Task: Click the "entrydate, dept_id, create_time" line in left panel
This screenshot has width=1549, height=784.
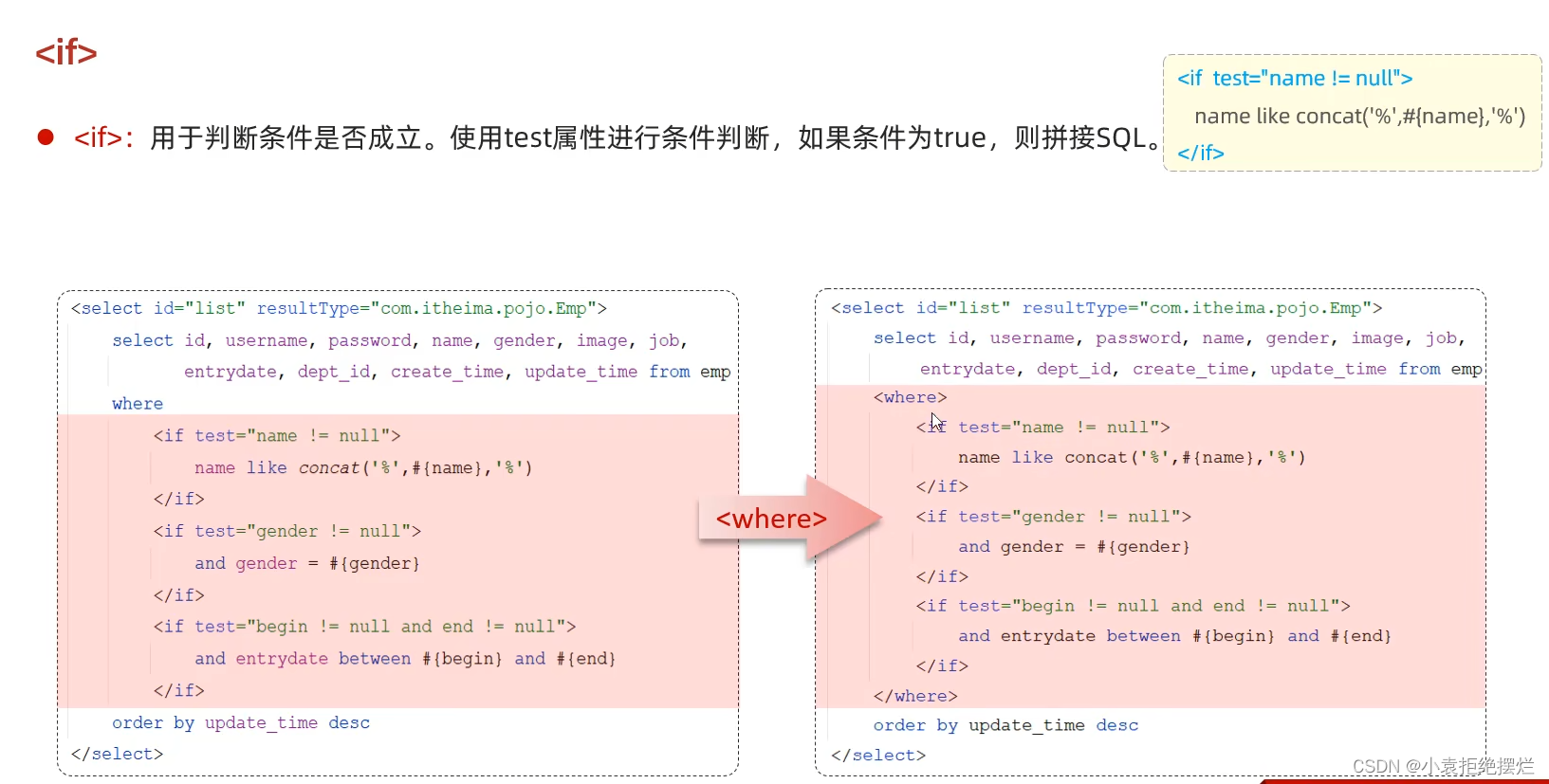Action: 457,372
